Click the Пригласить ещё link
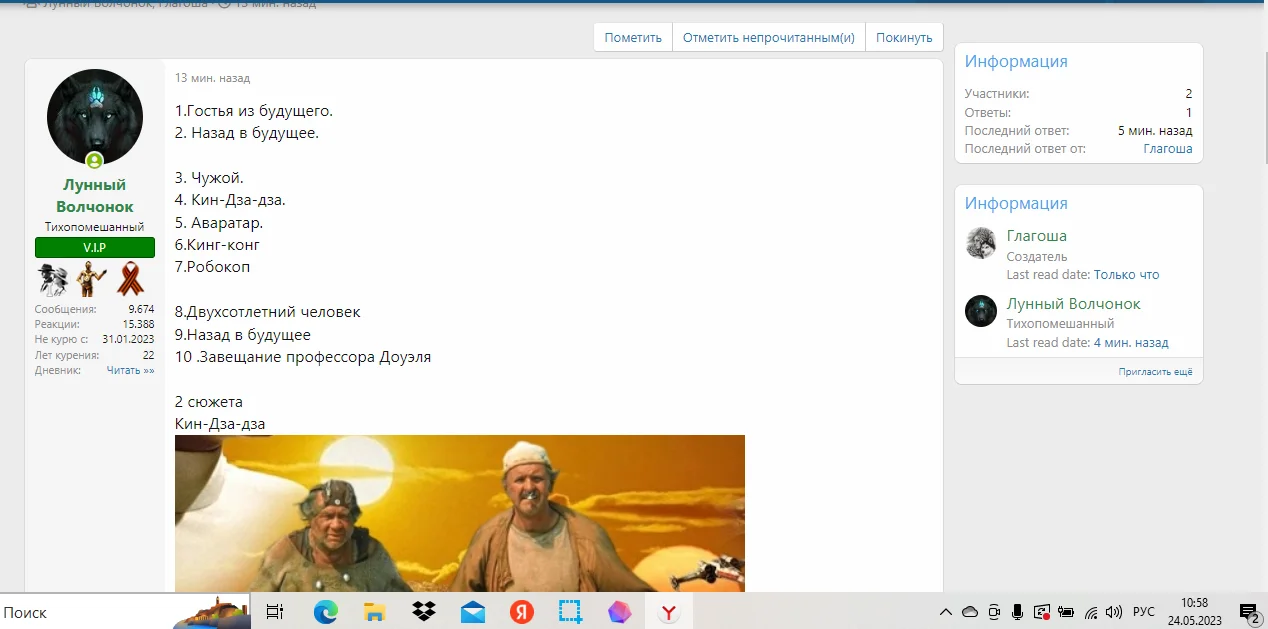This screenshot has height=629, width=1268. [1156, 371]
